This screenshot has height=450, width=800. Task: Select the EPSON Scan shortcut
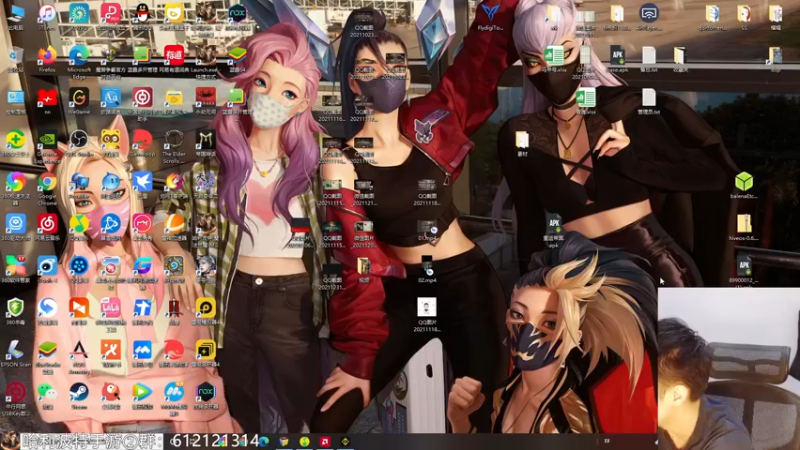pos(15,354)
